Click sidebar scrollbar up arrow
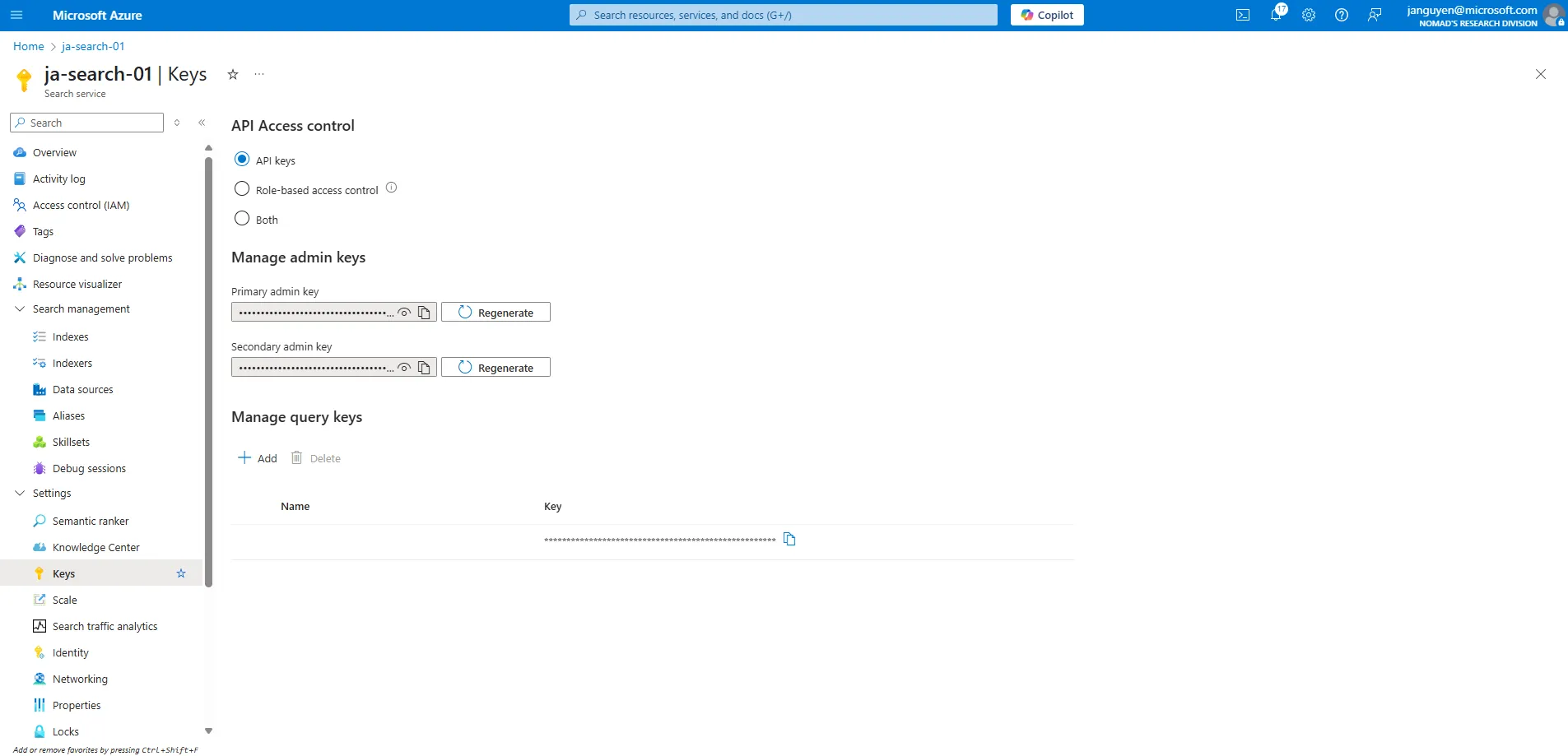The width and height of the screenshot is (1568, 756). (x=208, y=148)
